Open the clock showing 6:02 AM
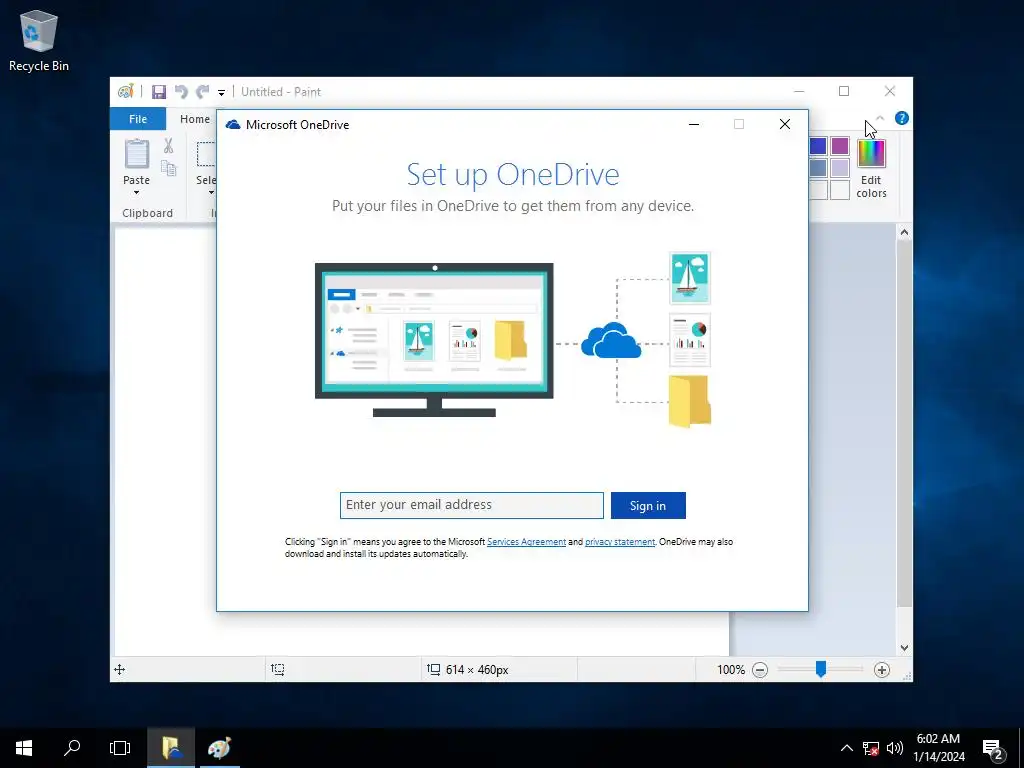 point(938,748)
